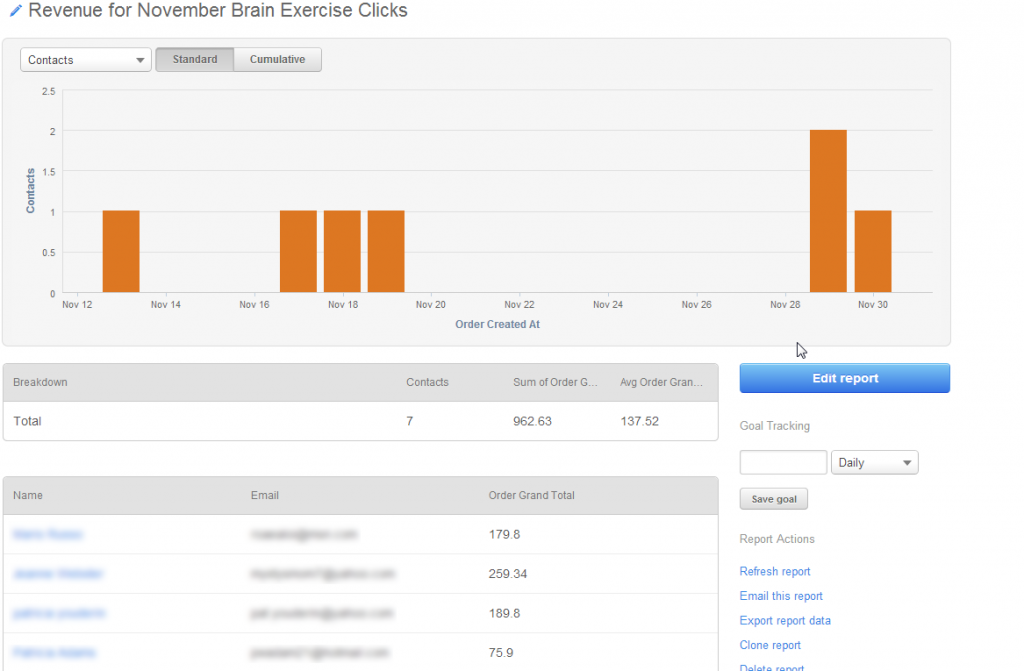Click the Clone report link
1024x671 pixels.
coord(770,646)
